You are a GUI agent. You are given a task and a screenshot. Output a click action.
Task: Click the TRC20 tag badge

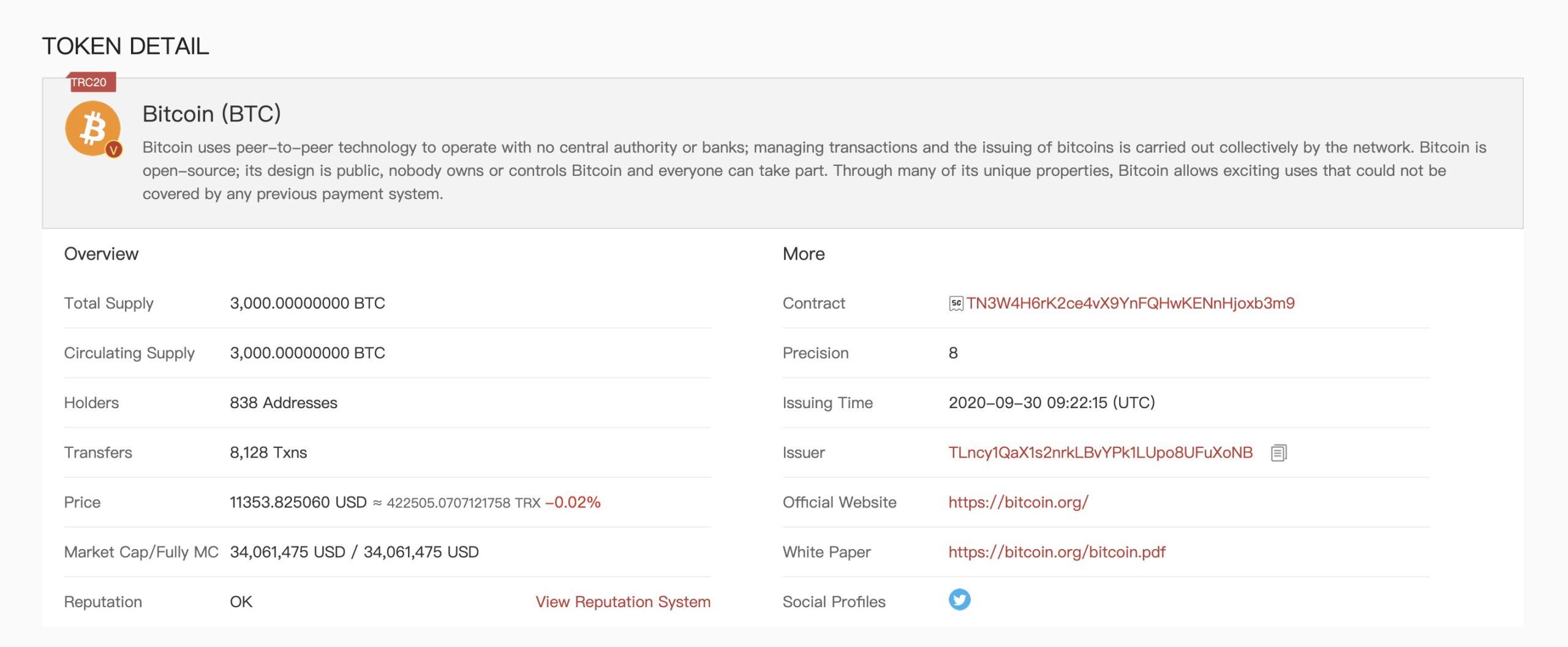pos(90,82)
